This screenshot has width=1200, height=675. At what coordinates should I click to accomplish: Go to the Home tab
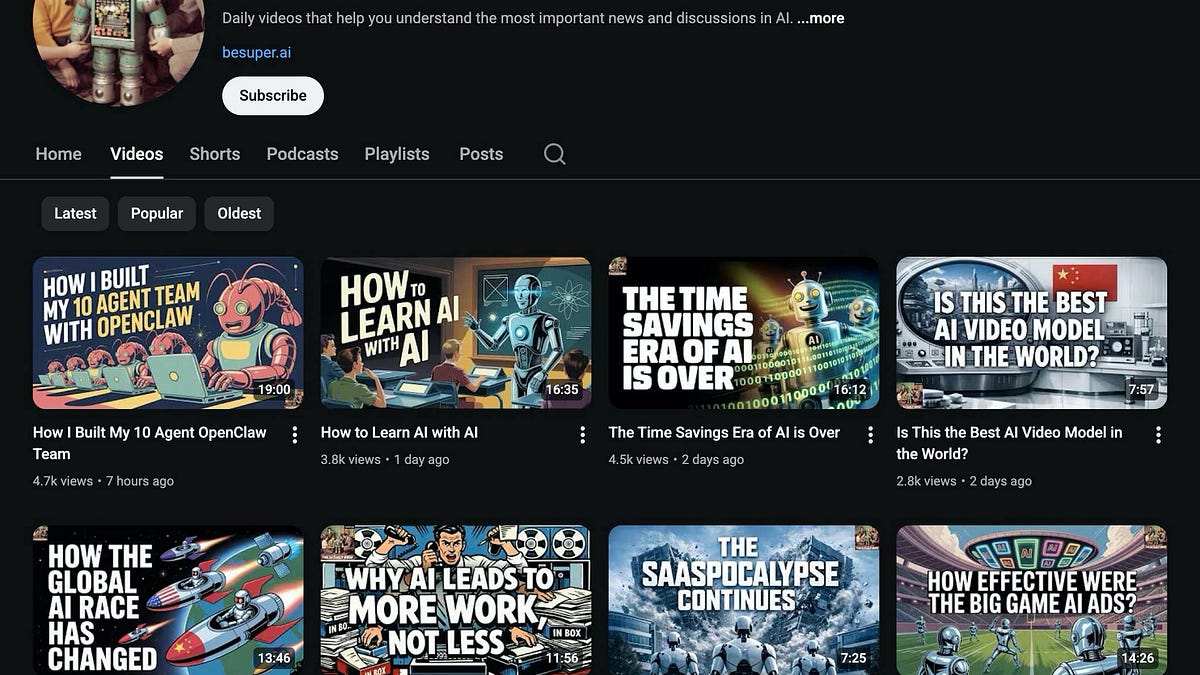click(x=59, y=154)
